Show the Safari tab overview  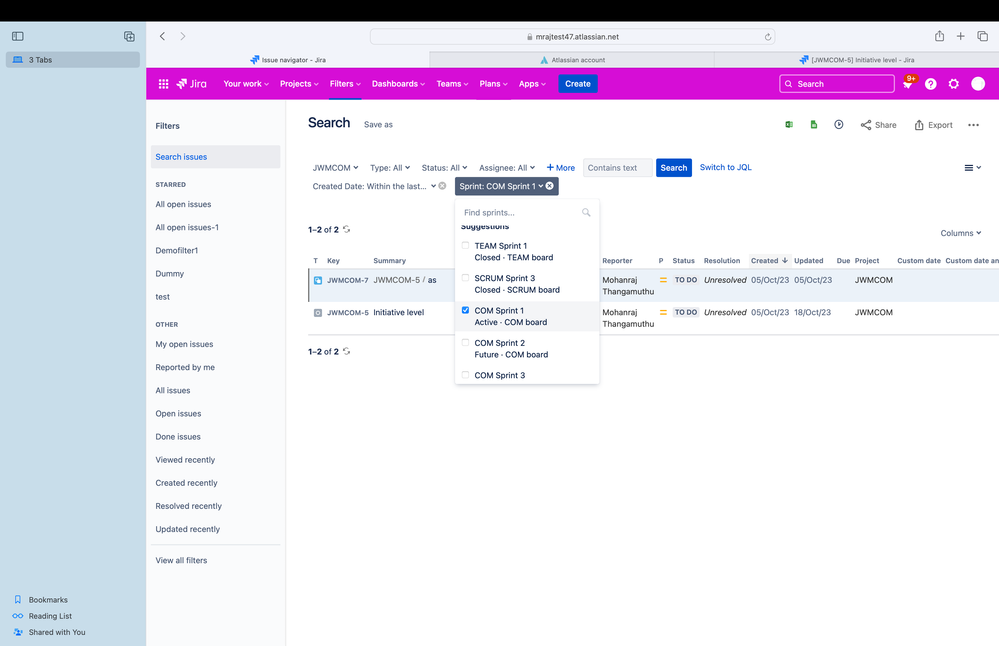click(982, 36)
